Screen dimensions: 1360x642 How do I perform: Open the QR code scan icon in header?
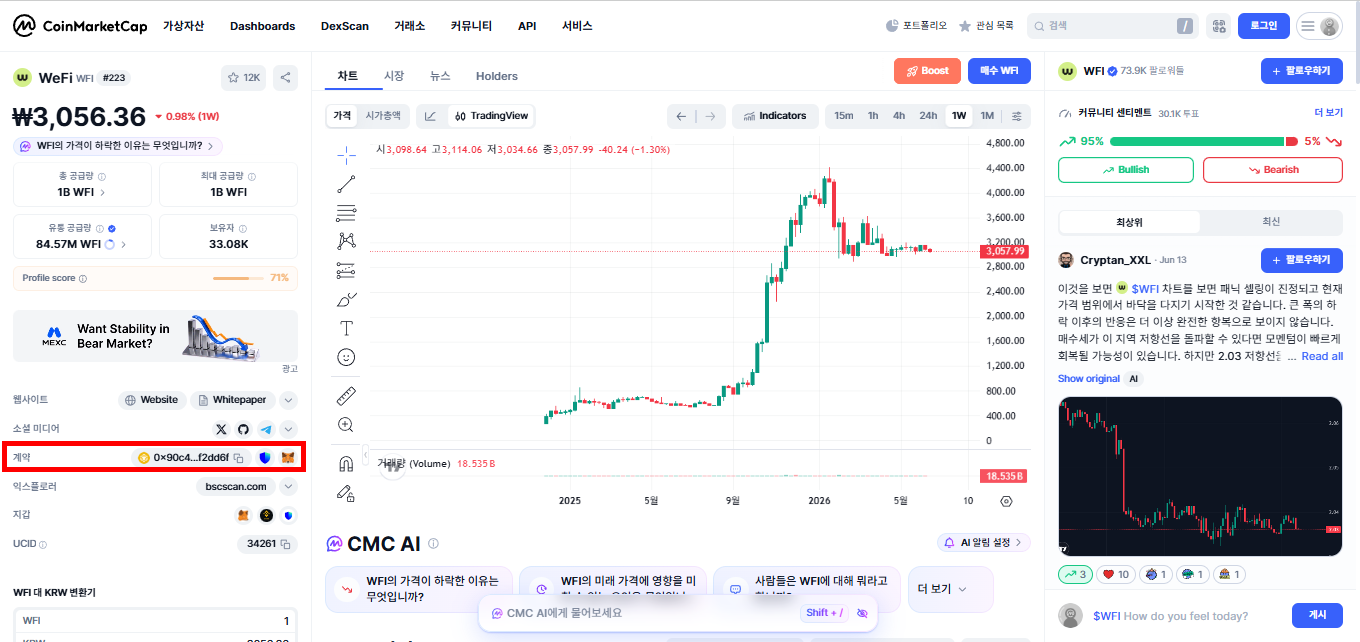tap(1217, 26)
